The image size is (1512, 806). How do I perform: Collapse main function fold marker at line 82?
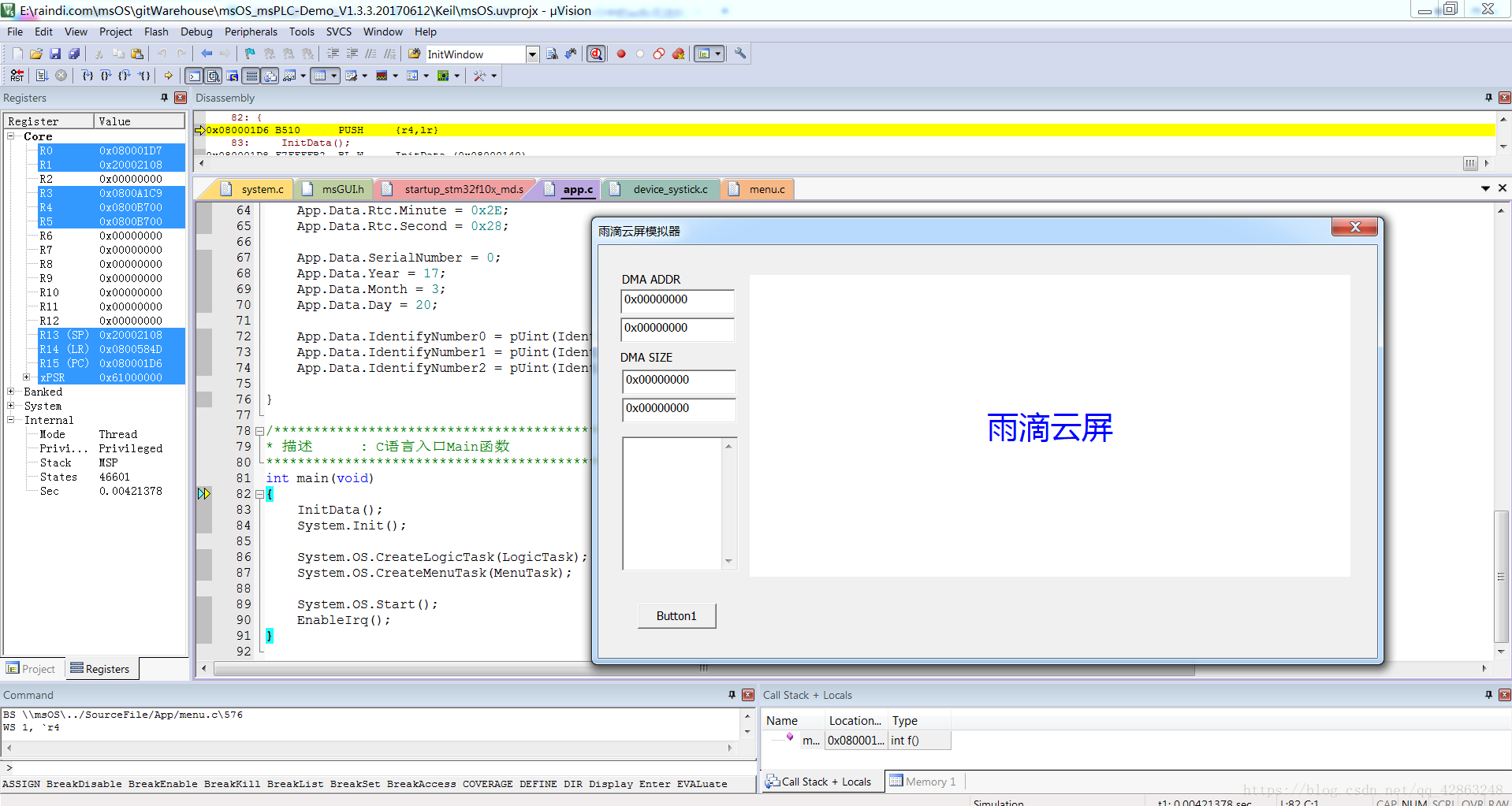click(x=259, y=494)
